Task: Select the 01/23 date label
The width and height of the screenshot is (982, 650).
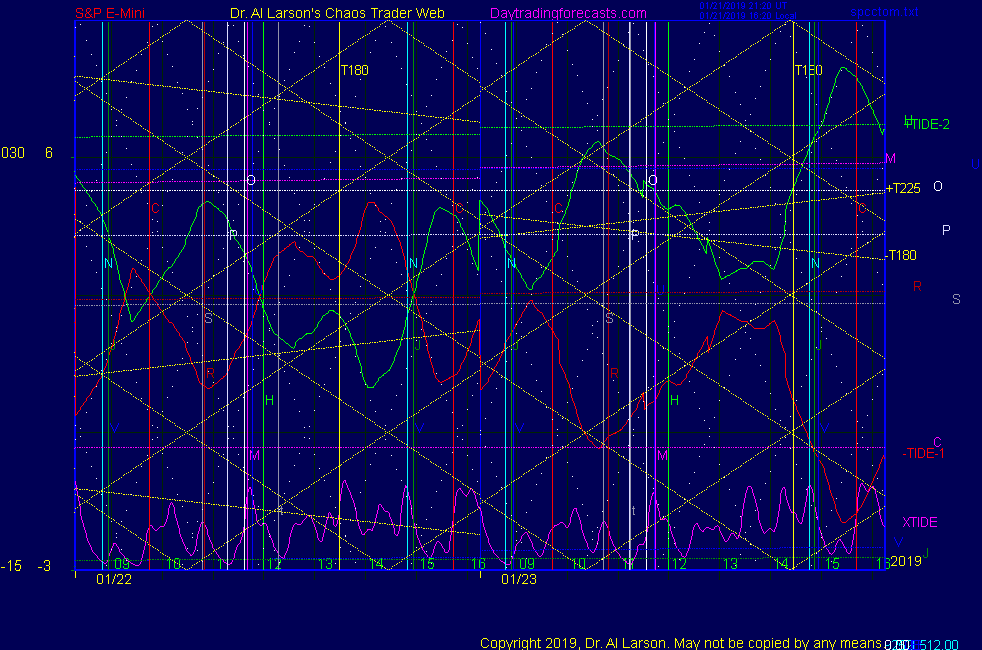Action: coord(519,578)
